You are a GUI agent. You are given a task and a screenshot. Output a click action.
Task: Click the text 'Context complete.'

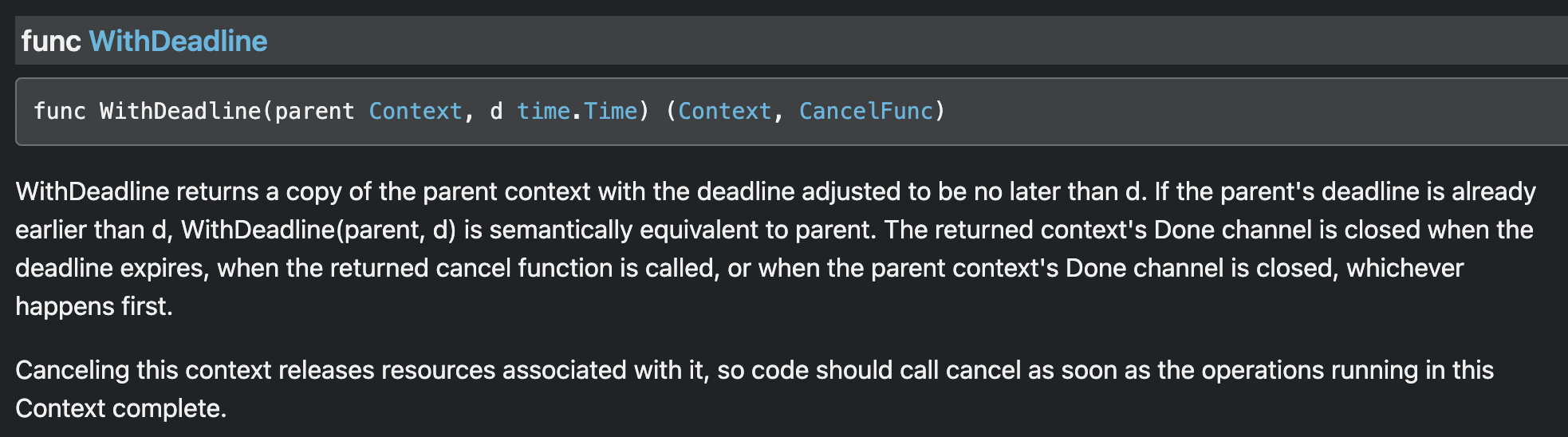[121, 408]
